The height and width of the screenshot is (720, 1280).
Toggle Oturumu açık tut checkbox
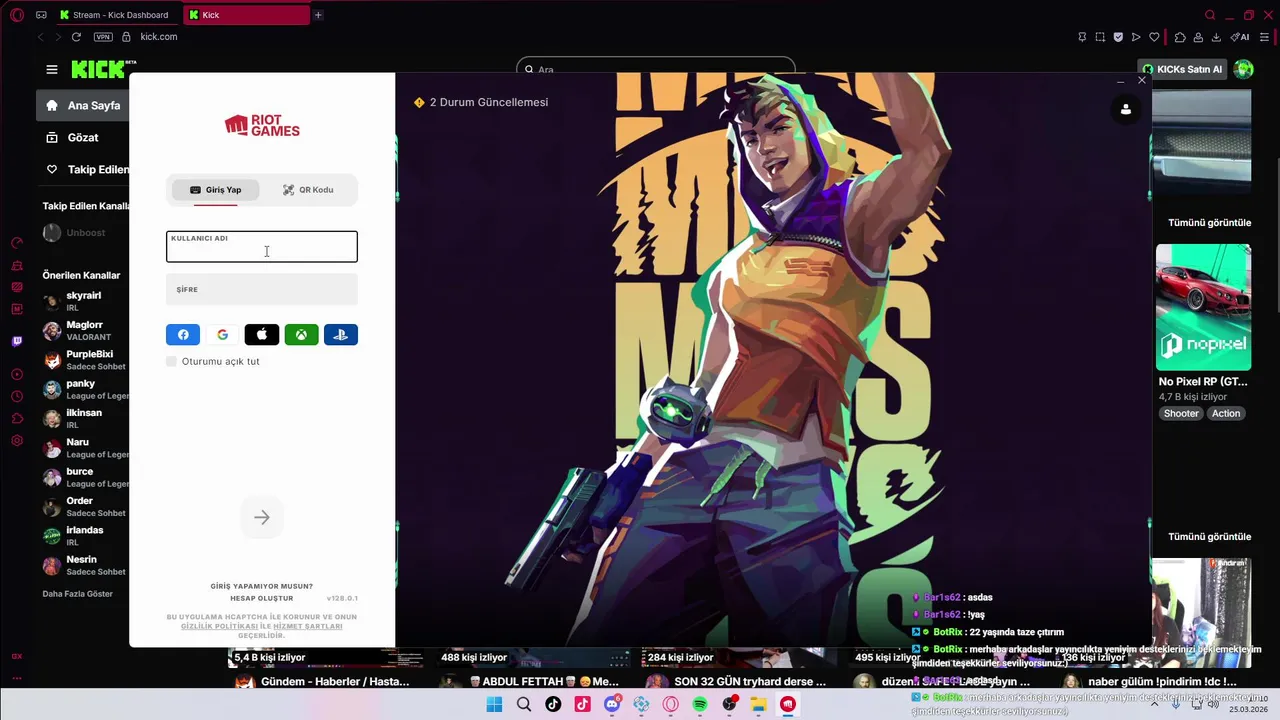tap(171, 361)
